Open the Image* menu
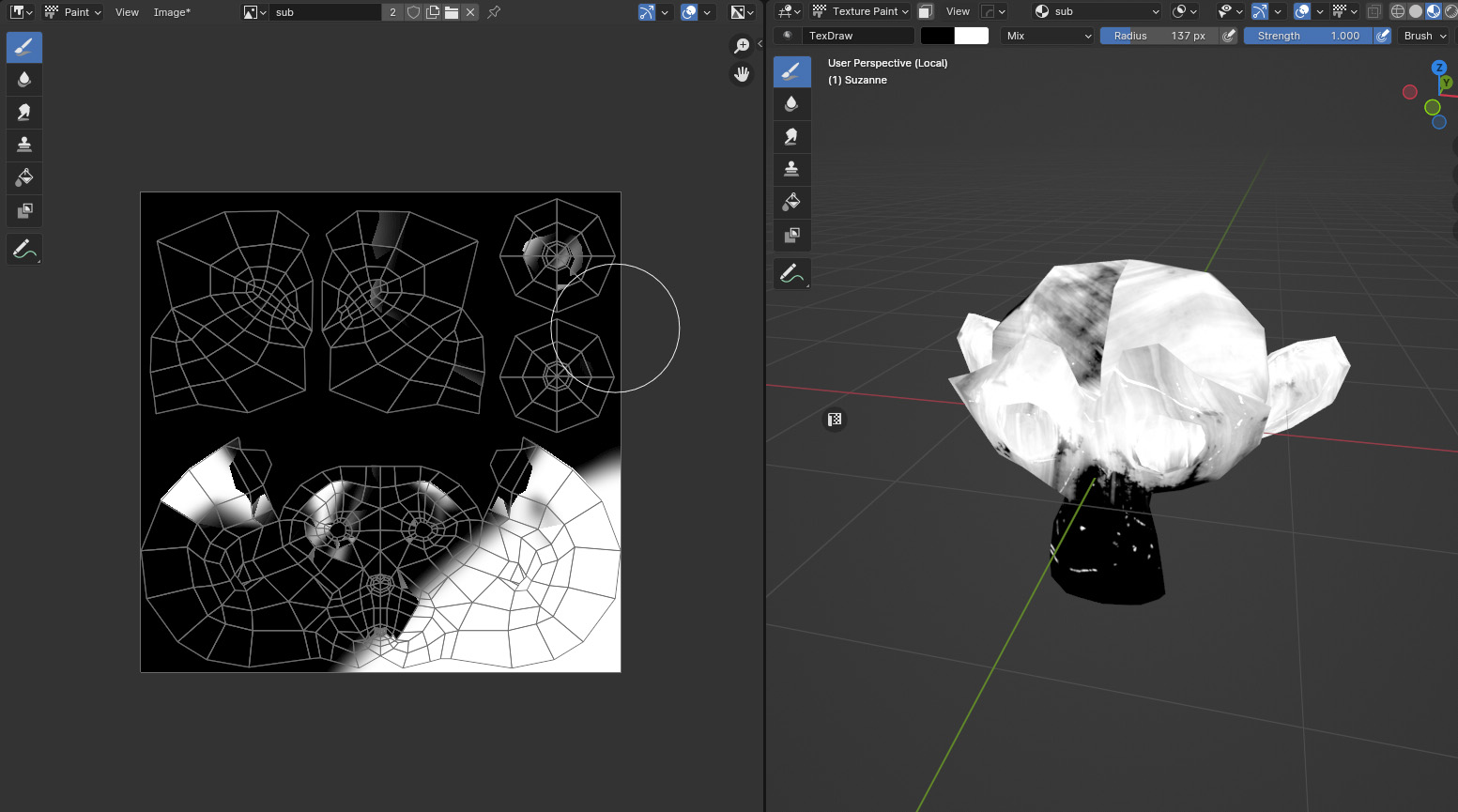The width and height of the screenshot is (1458, 812). (x=172, y=12)
